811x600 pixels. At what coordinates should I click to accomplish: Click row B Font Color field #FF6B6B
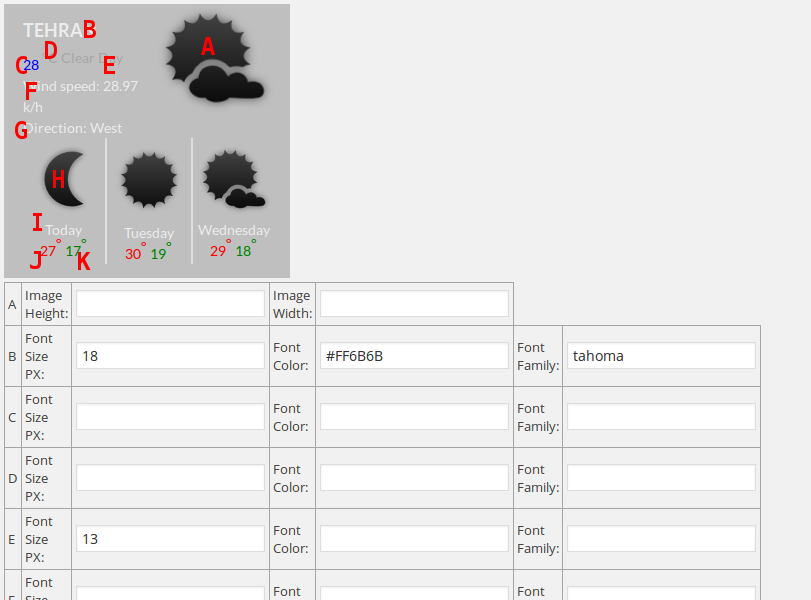coord(414,356)
